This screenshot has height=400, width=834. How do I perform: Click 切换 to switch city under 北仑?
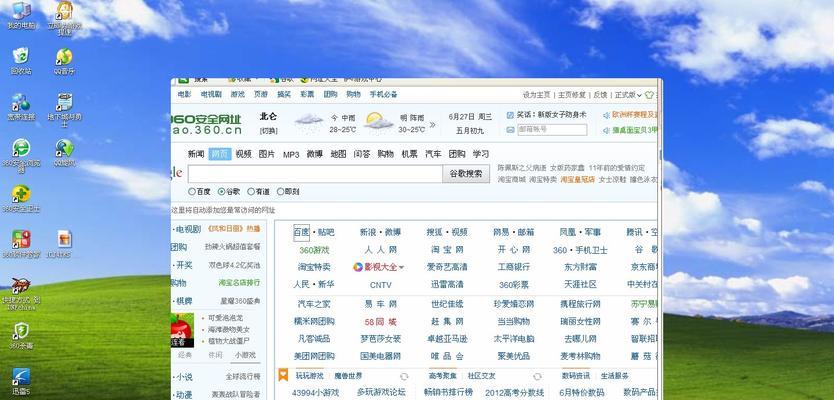click(x=269, y=130)
